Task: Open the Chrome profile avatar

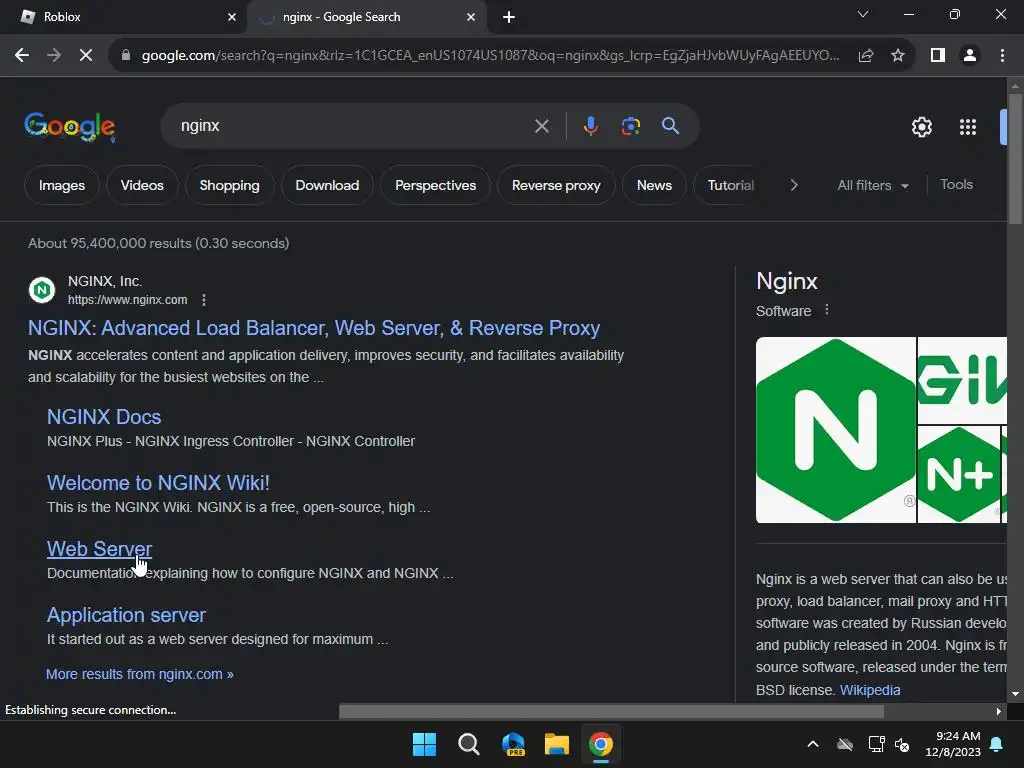Action: coord(970,56)
